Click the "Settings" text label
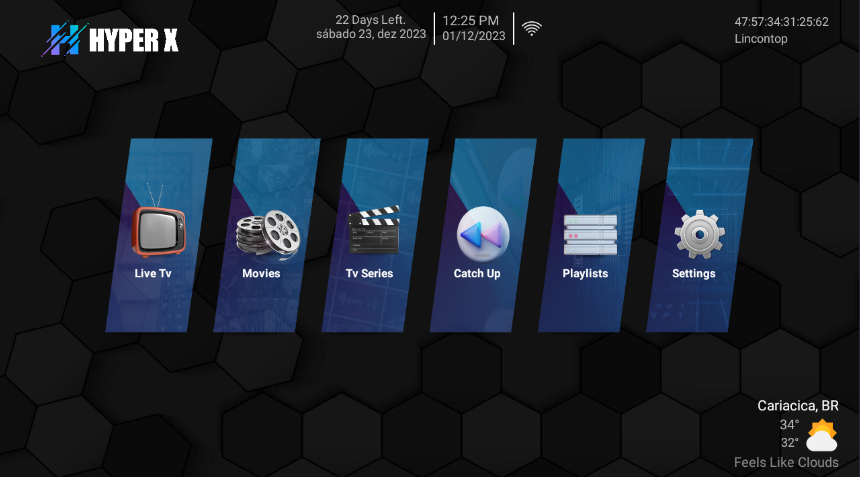860x477 pixels. pyautogui.click(x=693, y=273)
